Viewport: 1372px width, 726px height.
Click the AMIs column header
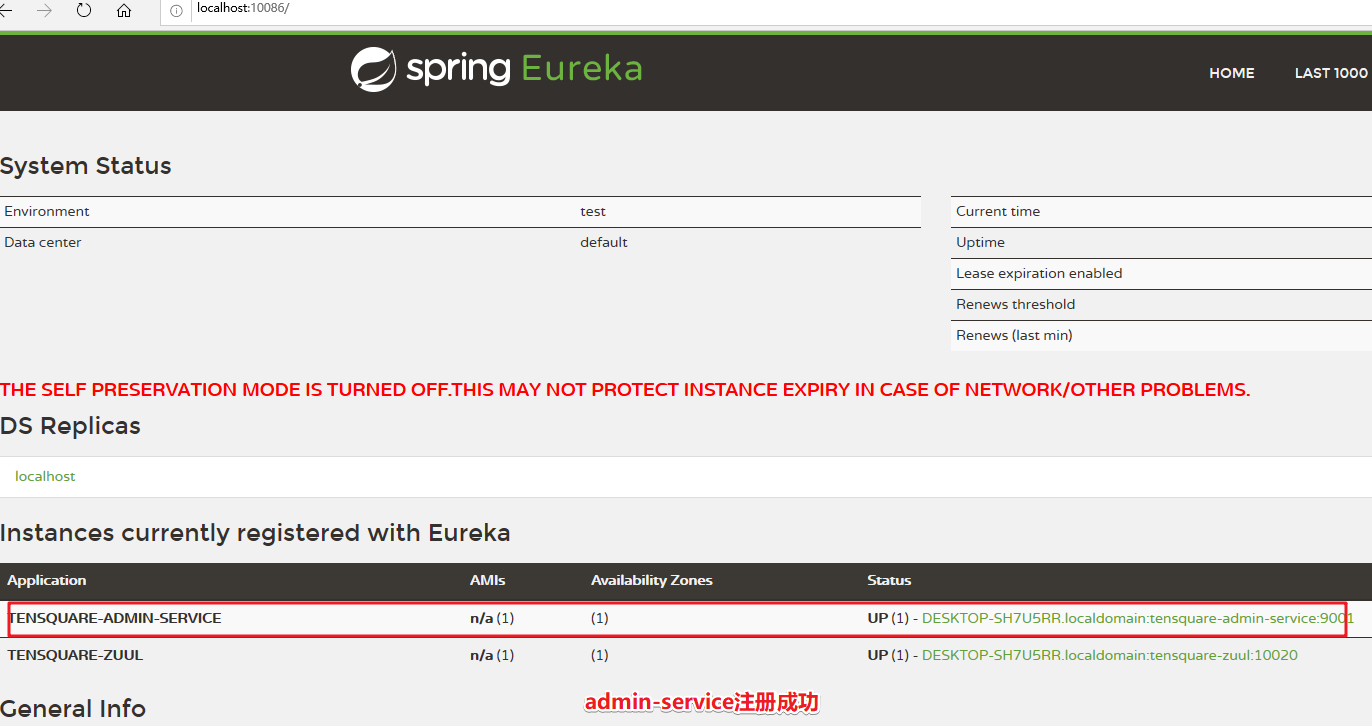[488, 580]
